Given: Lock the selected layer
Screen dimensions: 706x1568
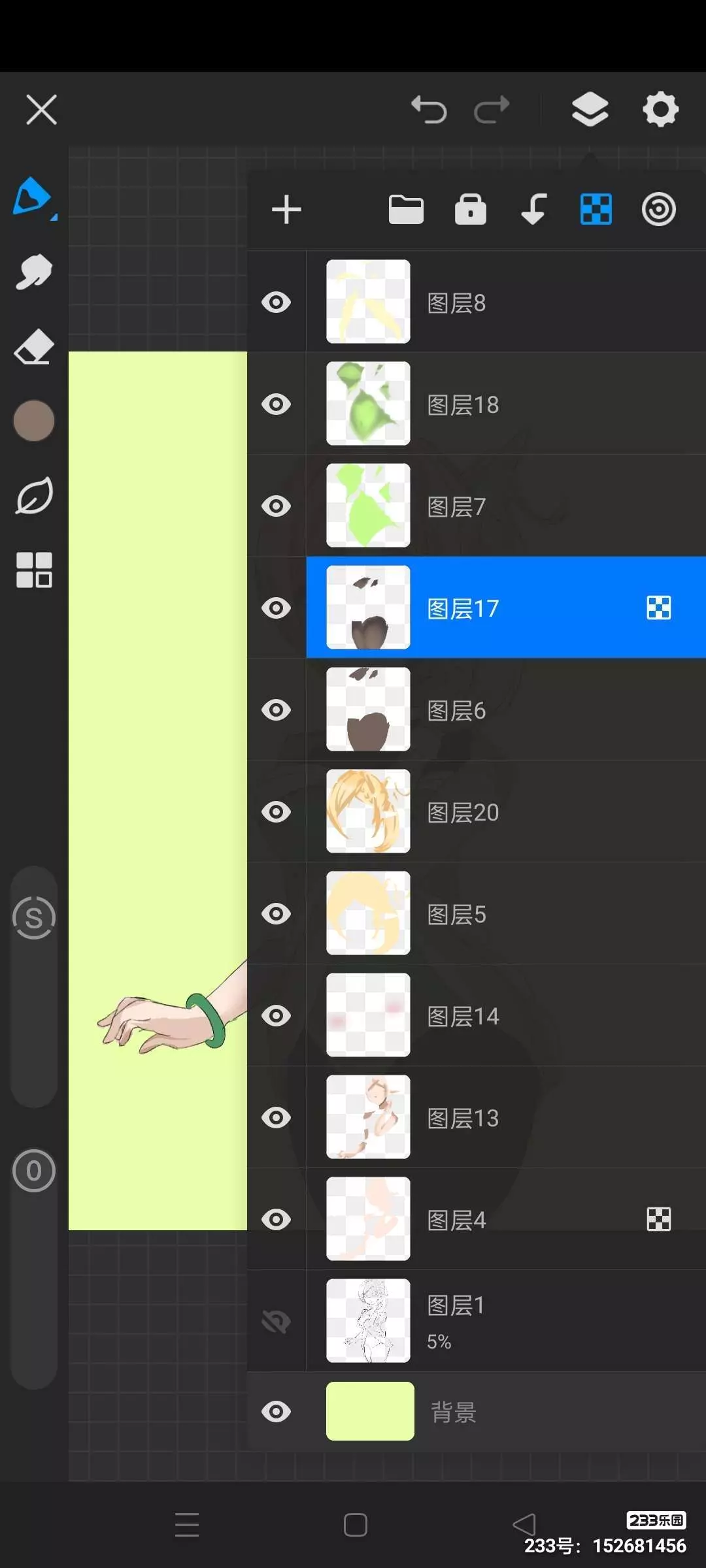Looking at the screenshot, I should point(470,210).
